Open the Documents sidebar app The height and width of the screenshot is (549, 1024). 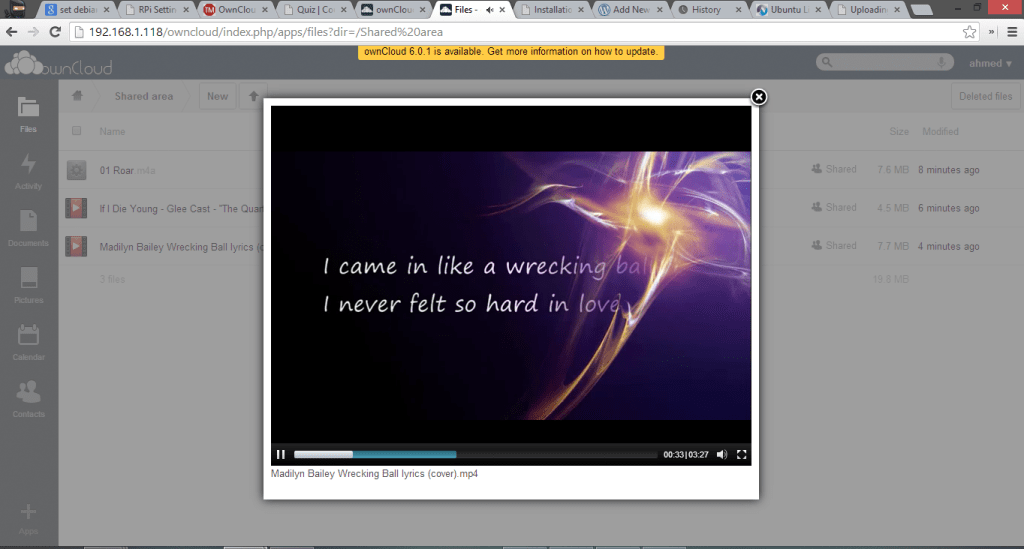point(29,228)
